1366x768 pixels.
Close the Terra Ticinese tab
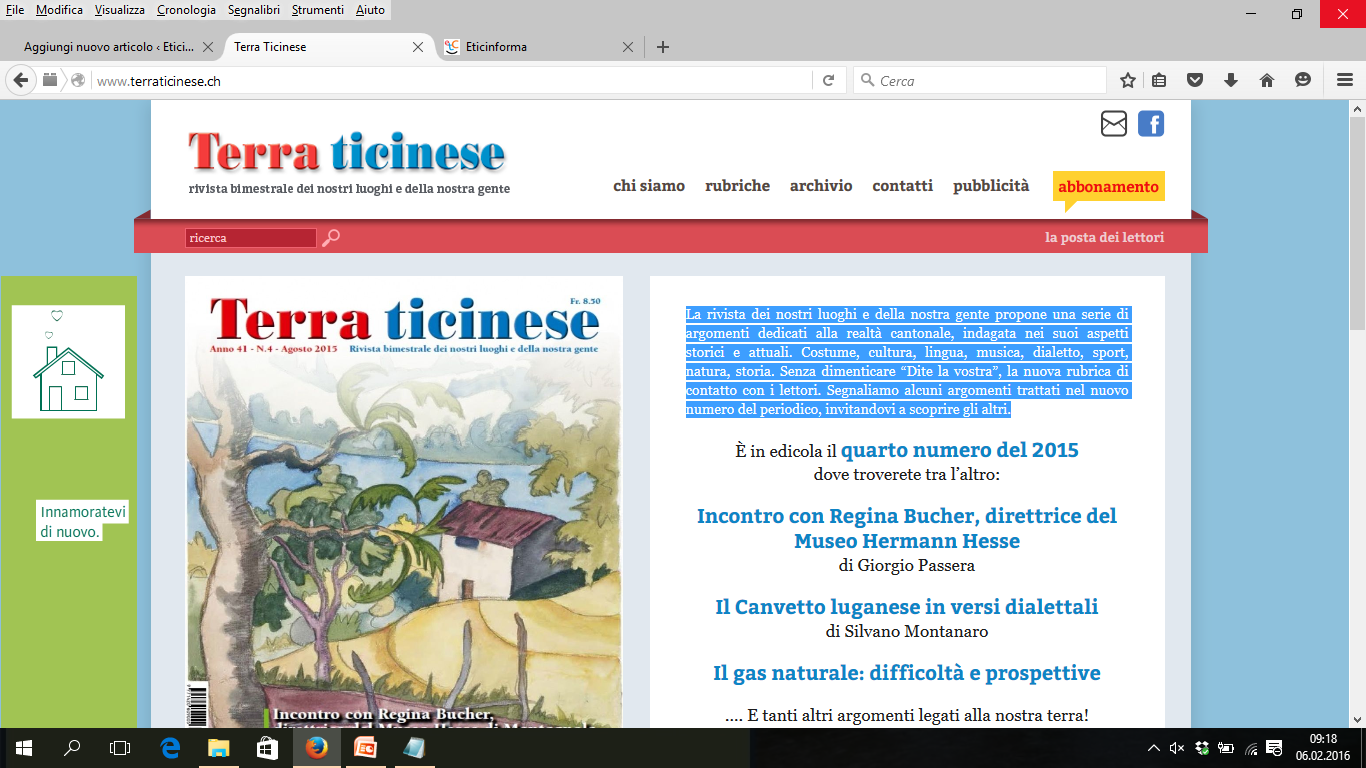click(419, 47)
